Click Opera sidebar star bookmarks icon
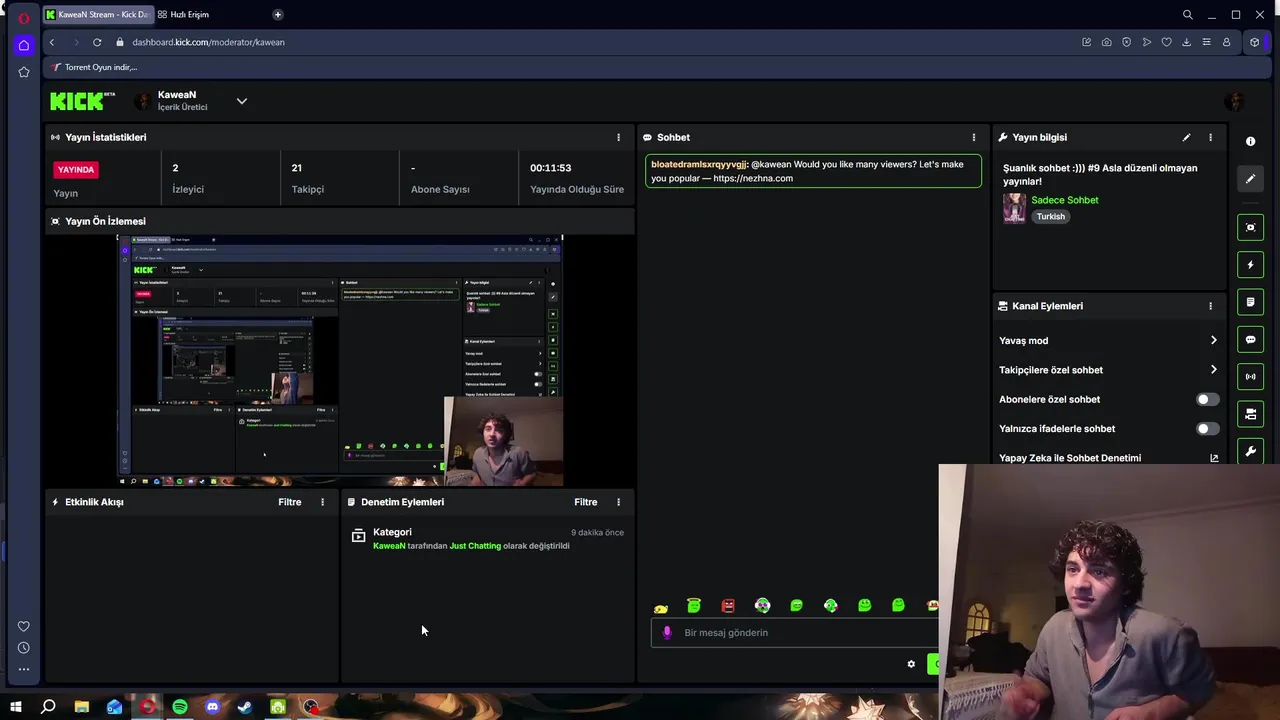 click(x=24, y=72)
